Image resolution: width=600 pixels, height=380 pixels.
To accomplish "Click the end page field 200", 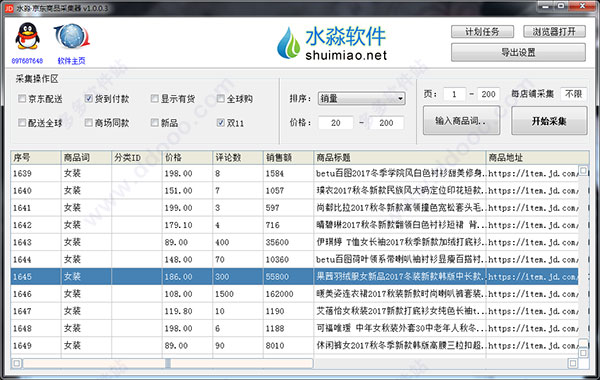I will coord(488,94).
